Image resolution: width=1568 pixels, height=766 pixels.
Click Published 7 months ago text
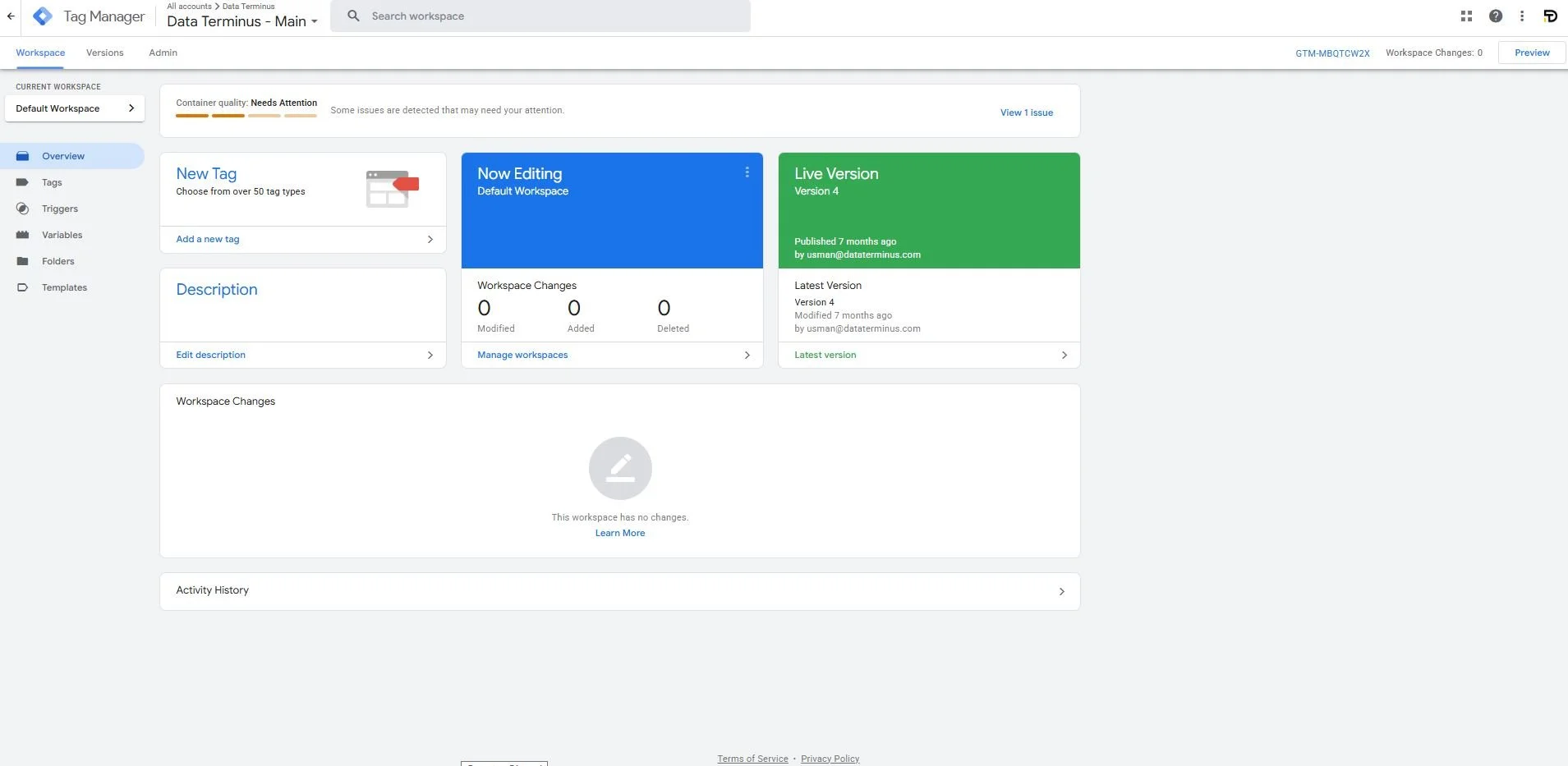[845, 241]
